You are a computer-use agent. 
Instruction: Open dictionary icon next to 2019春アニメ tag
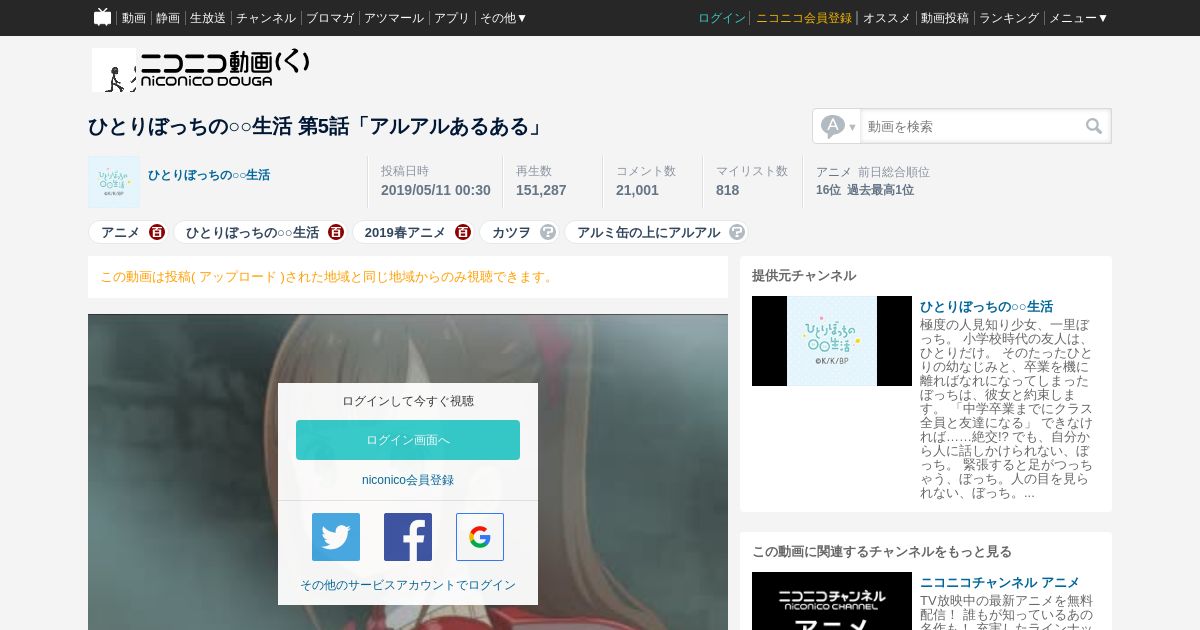pos(463,232)
